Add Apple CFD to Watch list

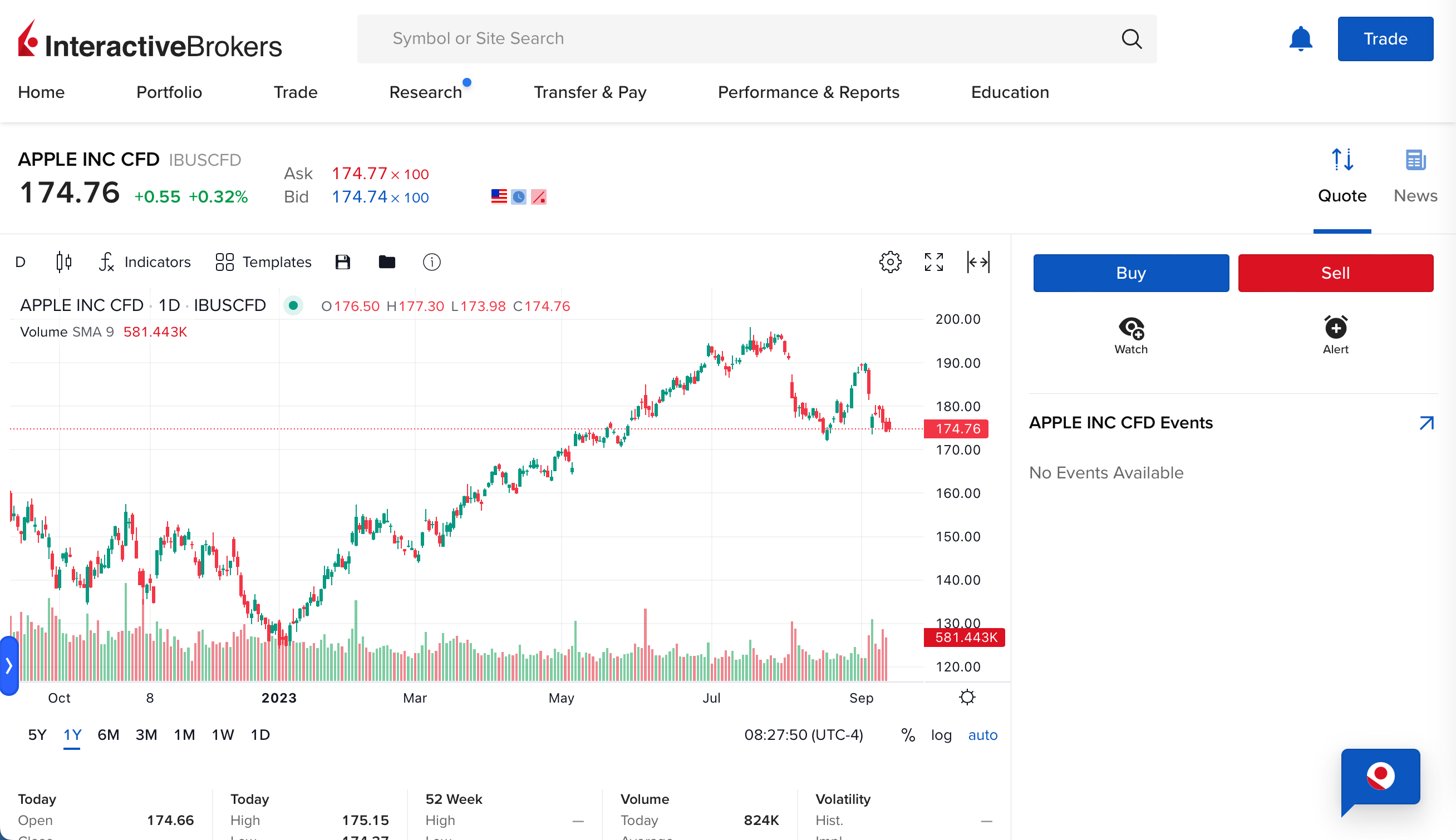[x=1130, y=336]
